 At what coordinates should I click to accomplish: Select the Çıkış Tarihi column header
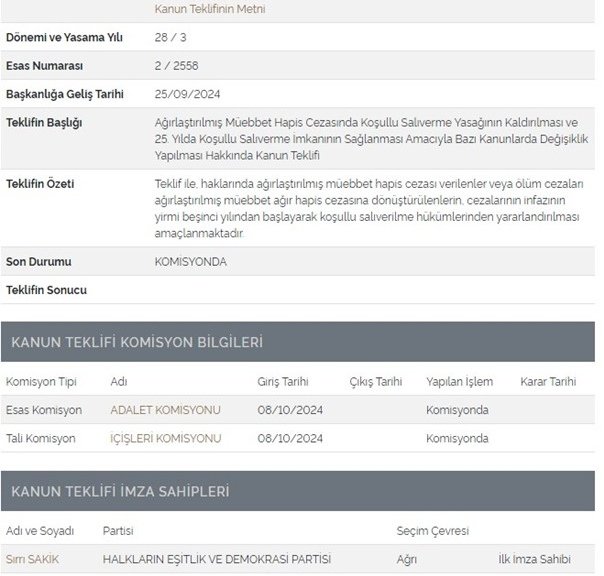376,382
